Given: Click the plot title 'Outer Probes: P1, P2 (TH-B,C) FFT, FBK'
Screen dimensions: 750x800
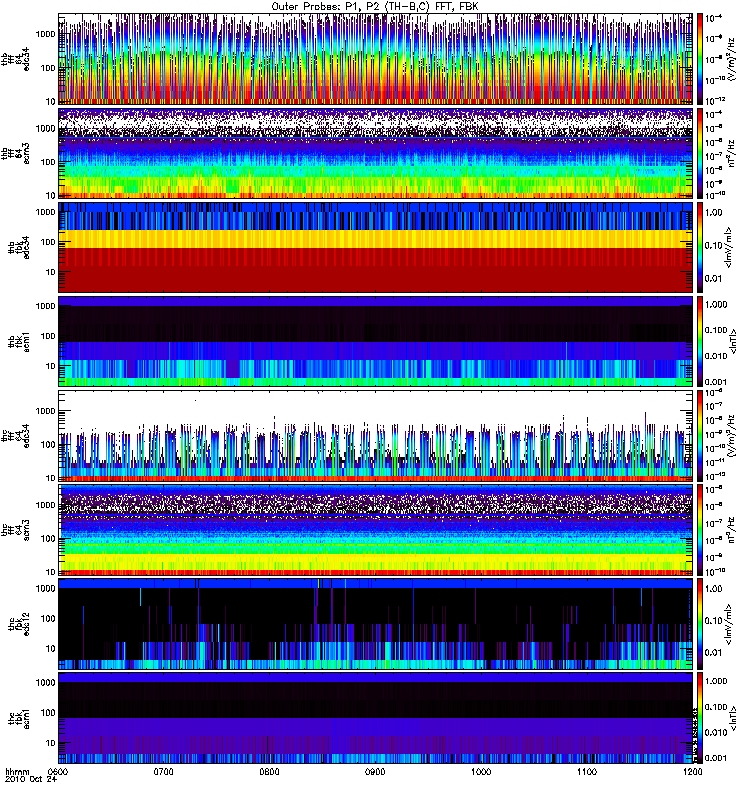Looking at the screenshot, I should coord(374,7).
